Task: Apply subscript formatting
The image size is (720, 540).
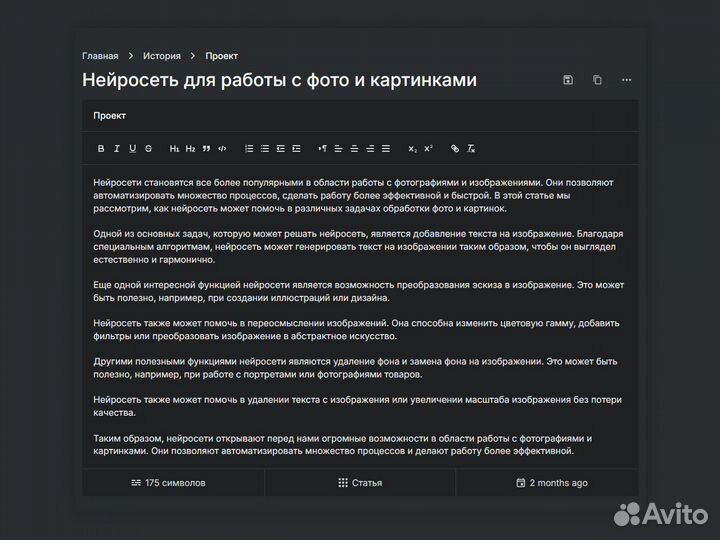Action: tap(412, 148)
